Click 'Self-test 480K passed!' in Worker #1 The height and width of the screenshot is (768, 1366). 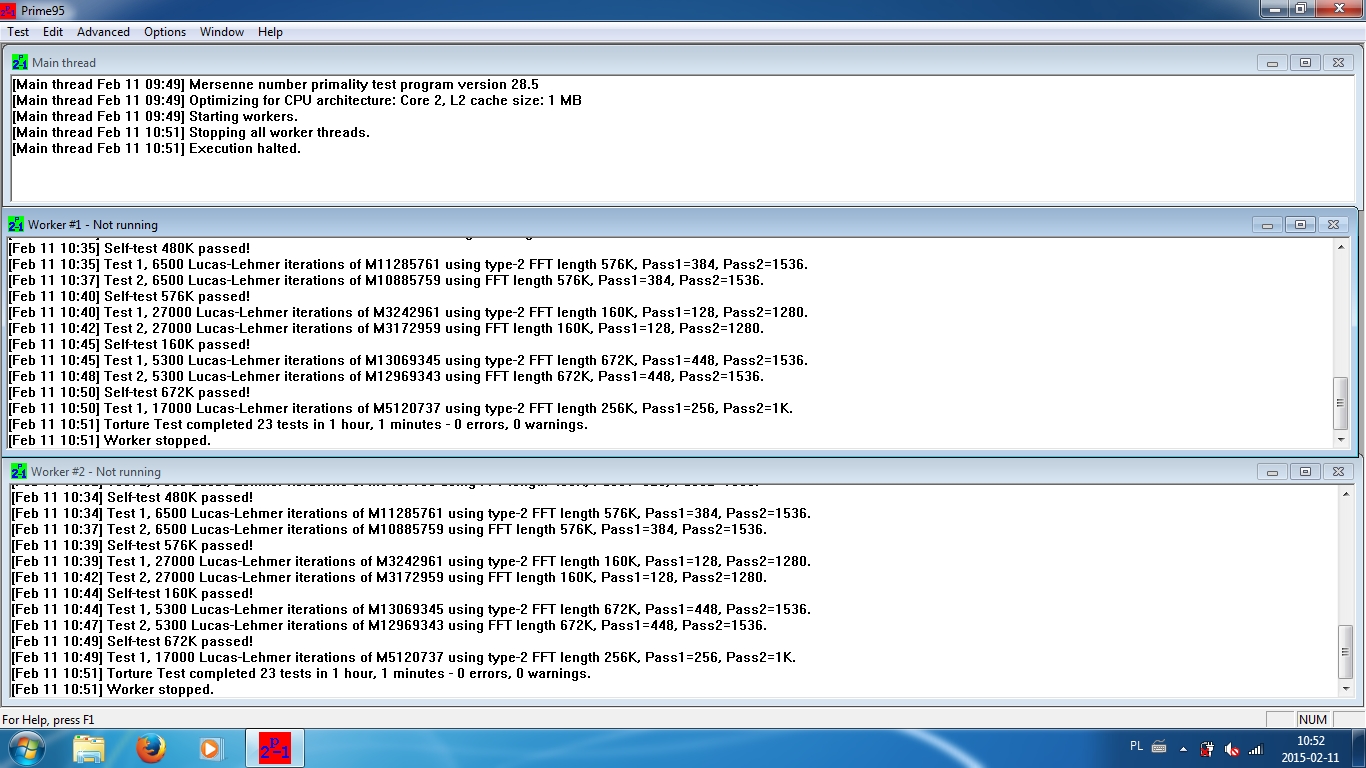coord(129,249)
